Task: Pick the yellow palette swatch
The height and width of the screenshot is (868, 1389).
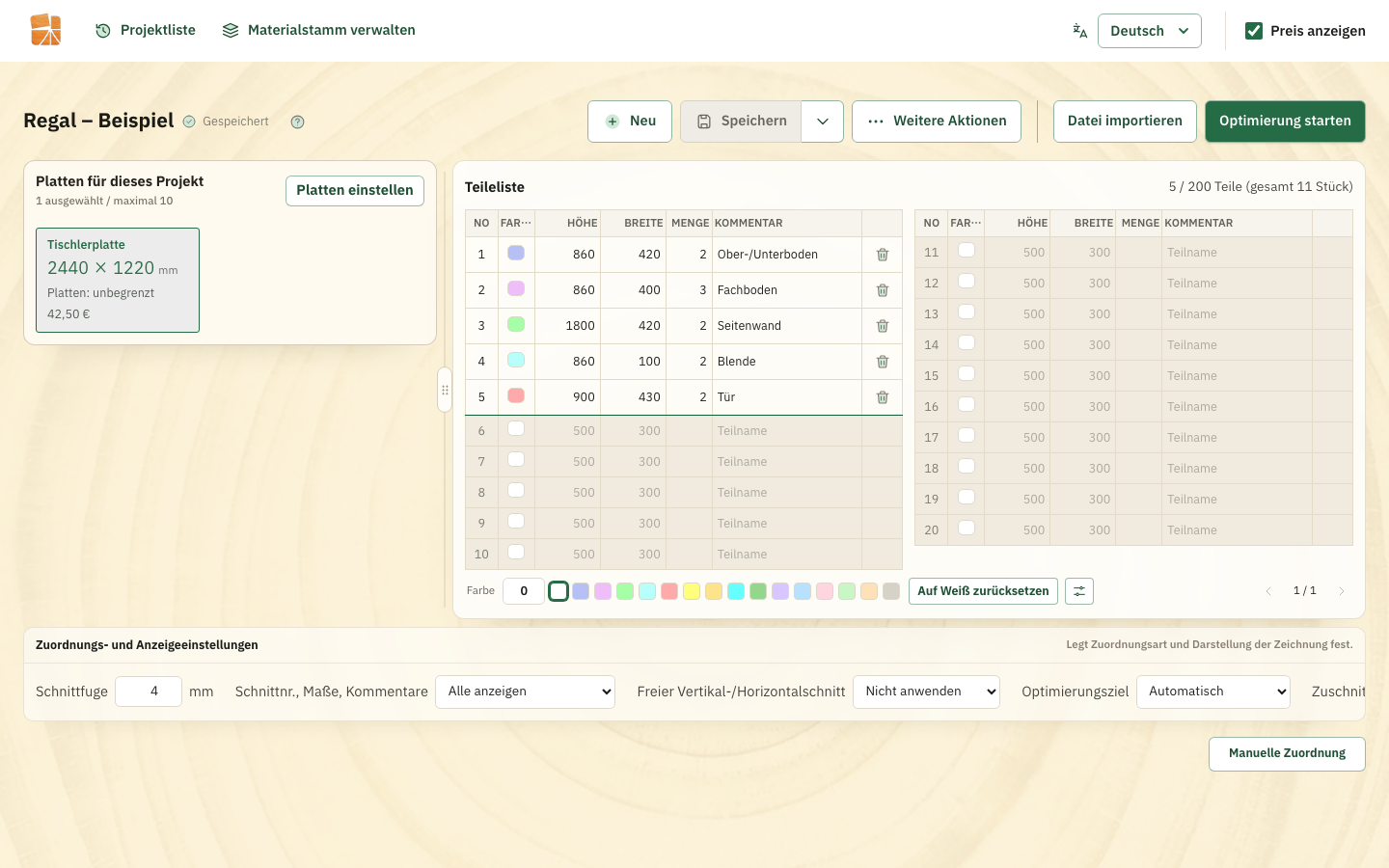Action: 692,591
